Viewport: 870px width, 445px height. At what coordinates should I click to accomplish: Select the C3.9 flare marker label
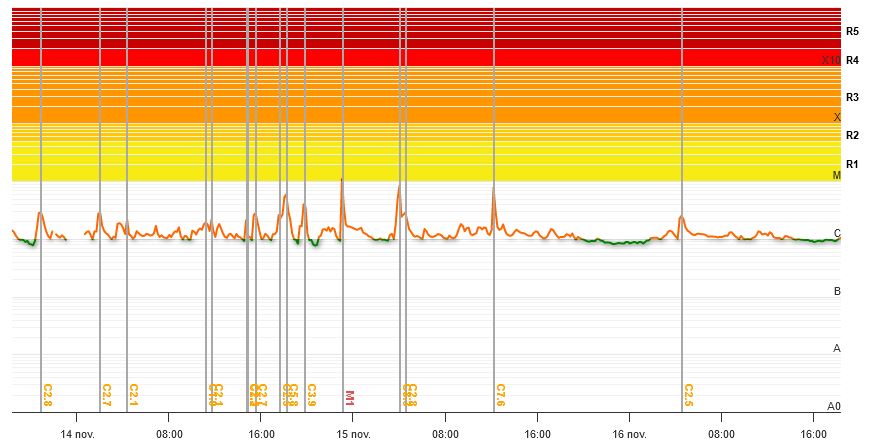pyautogui.click(x=311, y=396)
